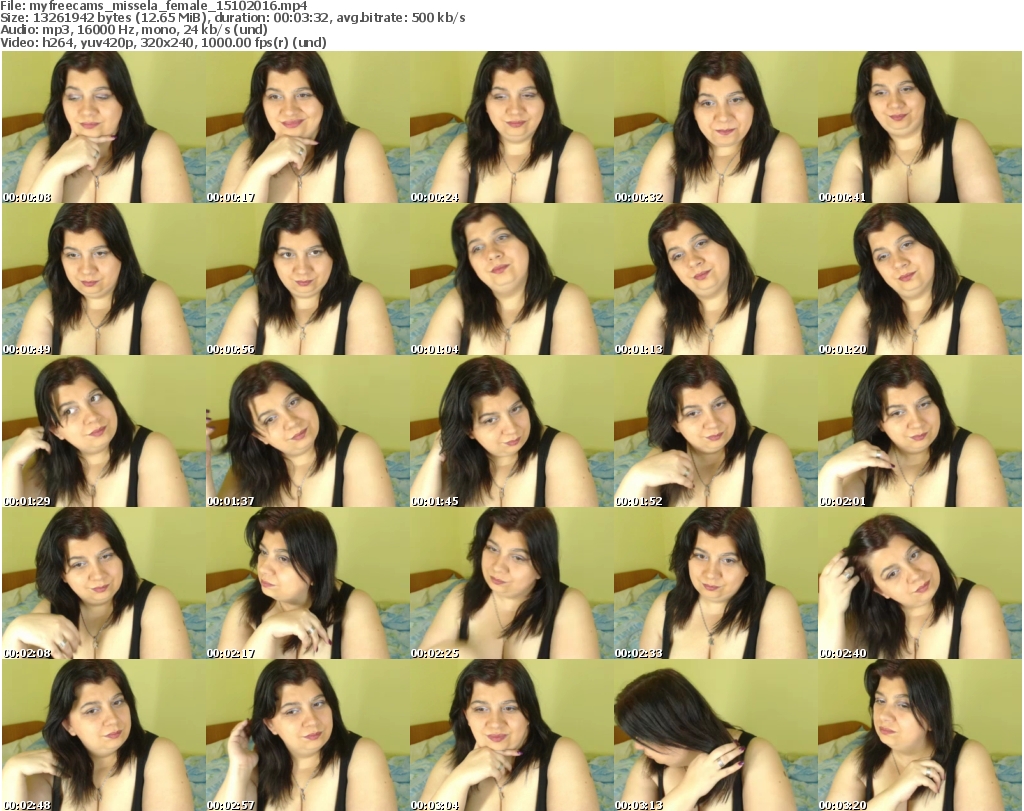Choose the thumbnail stamped 00:02:17

(x=308, y=583)
